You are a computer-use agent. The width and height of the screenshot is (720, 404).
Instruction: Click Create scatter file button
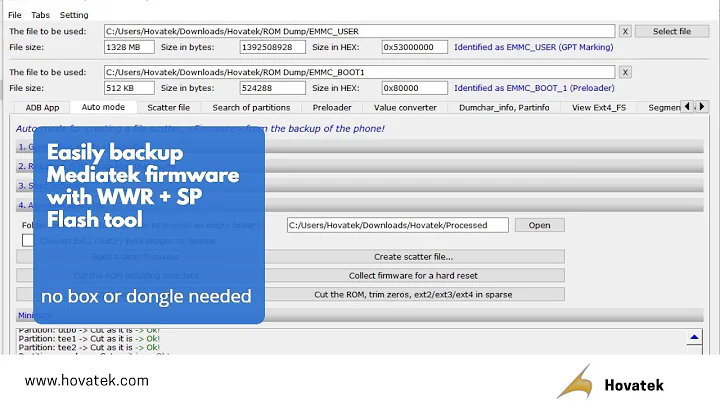413,257
